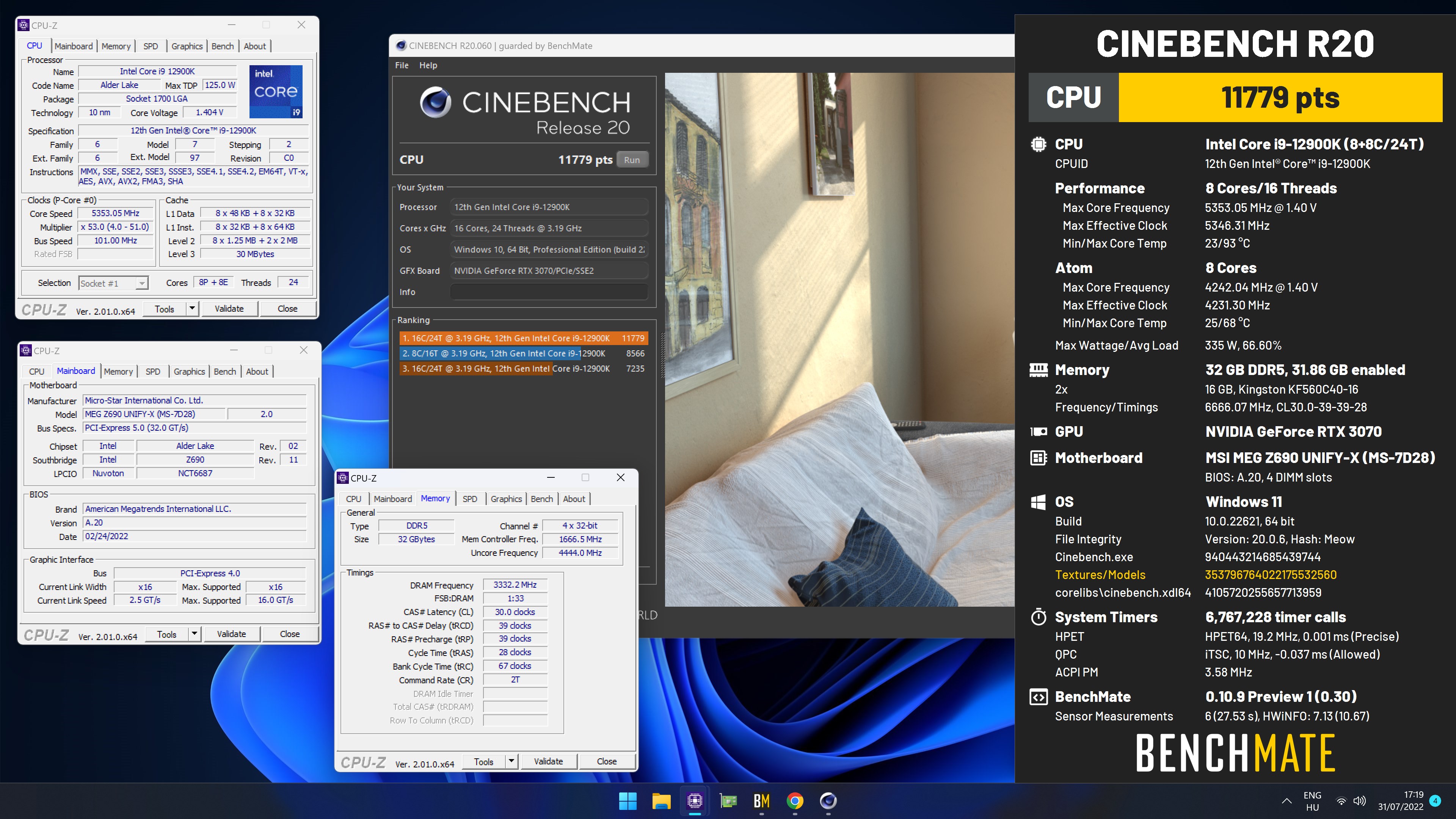Open BenchMate from the taskbar
This screenshot has height=819, width=1456.
pyautogui.click(x=761, y=801)
